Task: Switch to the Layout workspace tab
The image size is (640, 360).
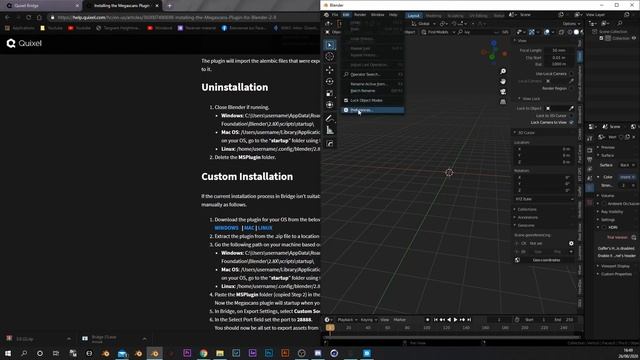Action: [413, 16]
